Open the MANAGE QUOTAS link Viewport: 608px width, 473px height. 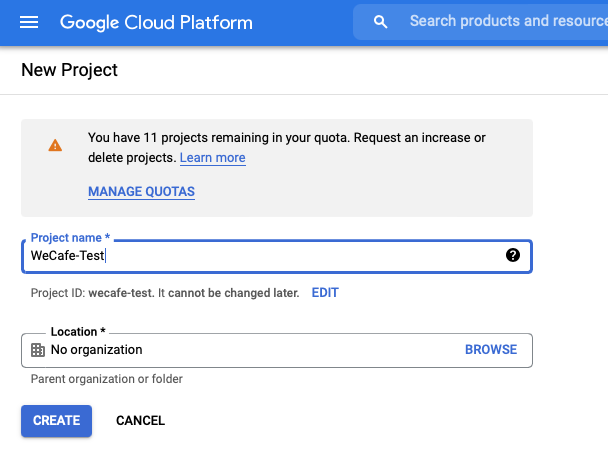point(141,191)
